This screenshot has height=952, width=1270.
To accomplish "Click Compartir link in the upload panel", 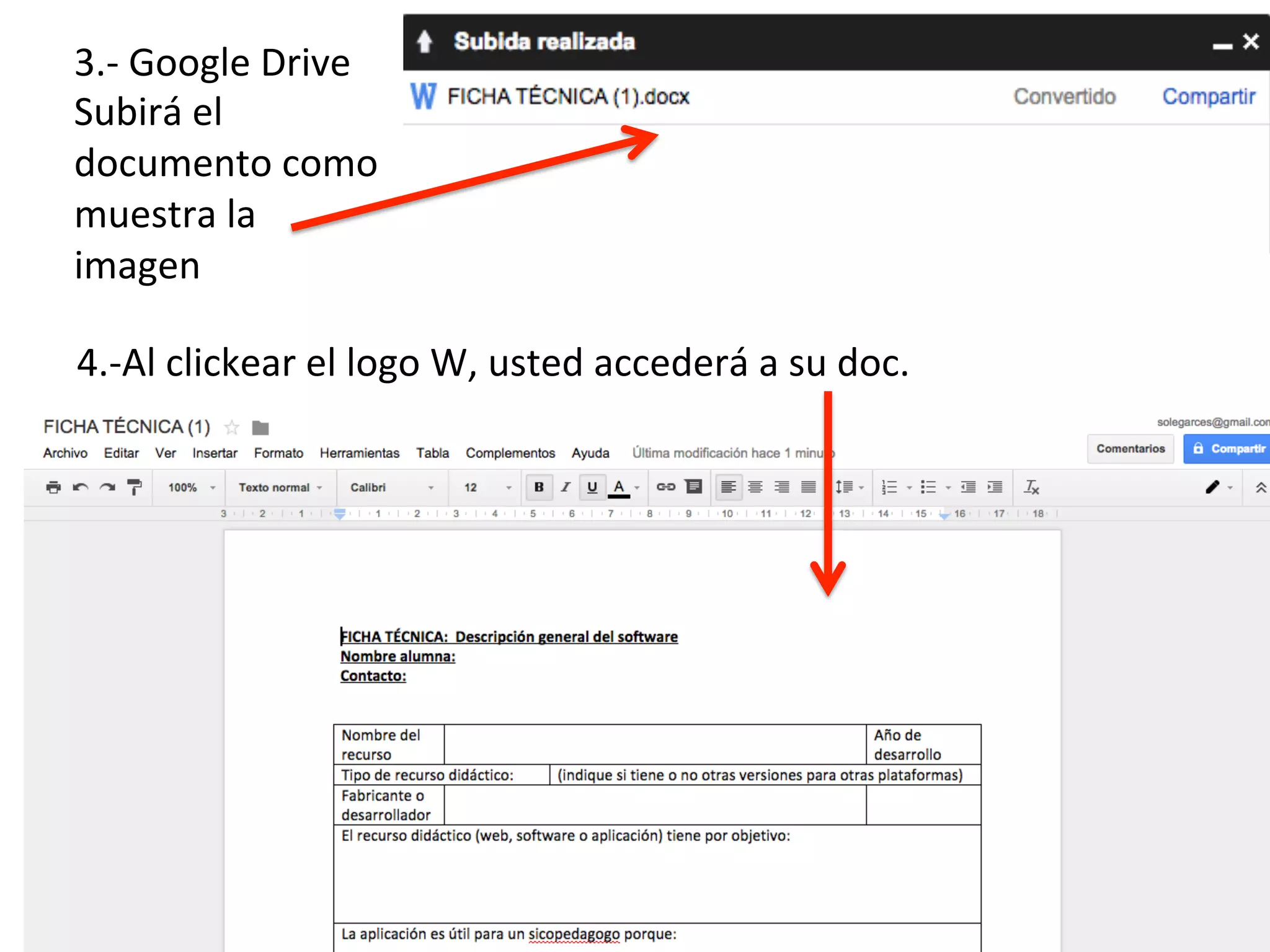I will coord(1209,97).
